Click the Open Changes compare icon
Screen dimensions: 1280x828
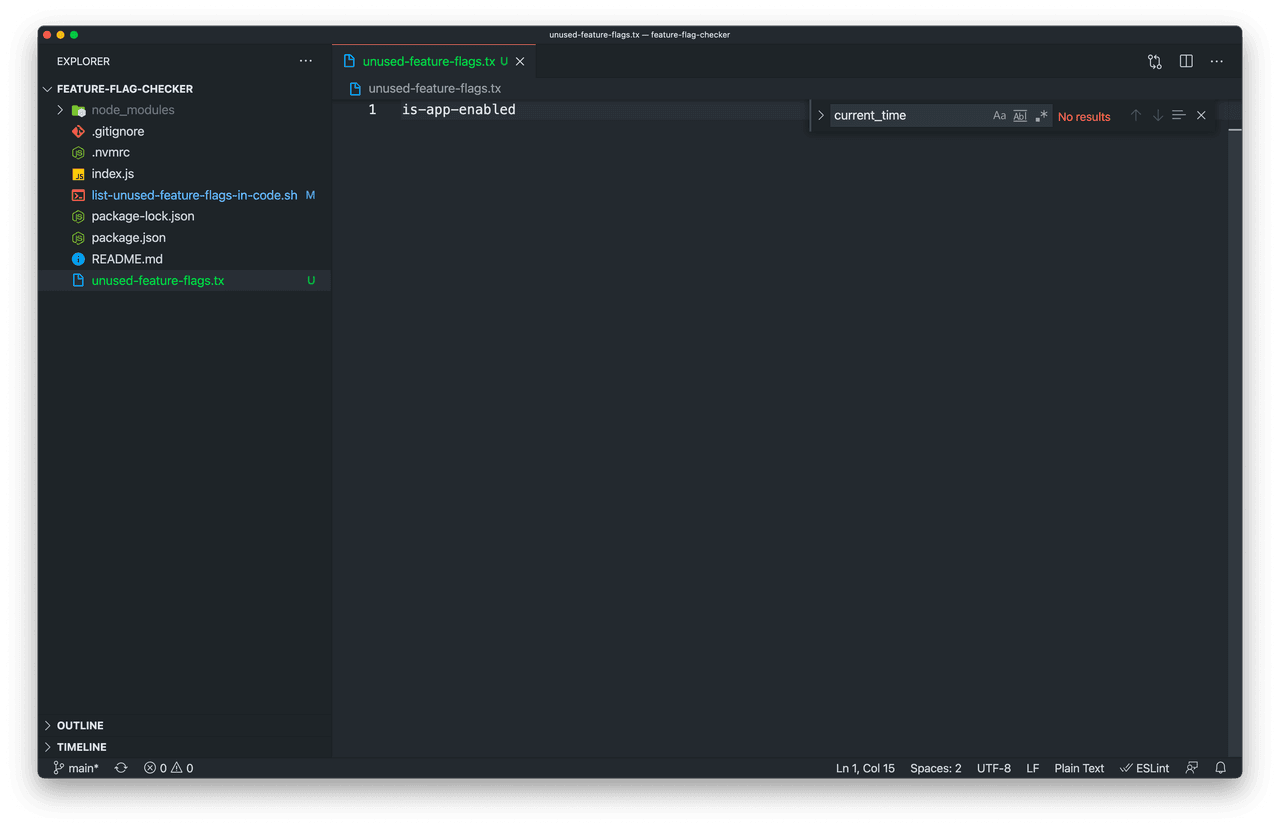(1155, 62)
